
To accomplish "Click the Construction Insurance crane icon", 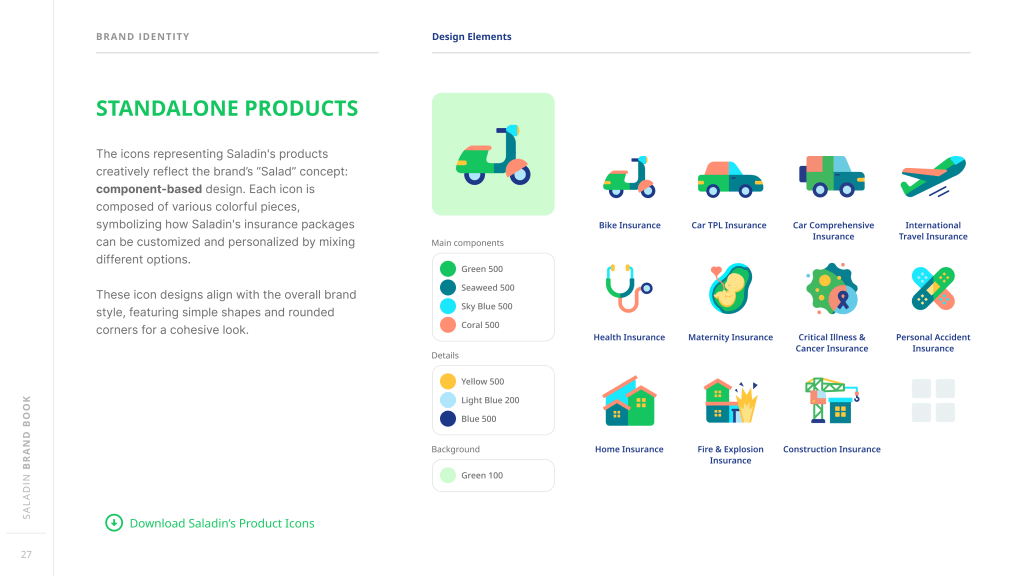I will (x=832, y=401).
